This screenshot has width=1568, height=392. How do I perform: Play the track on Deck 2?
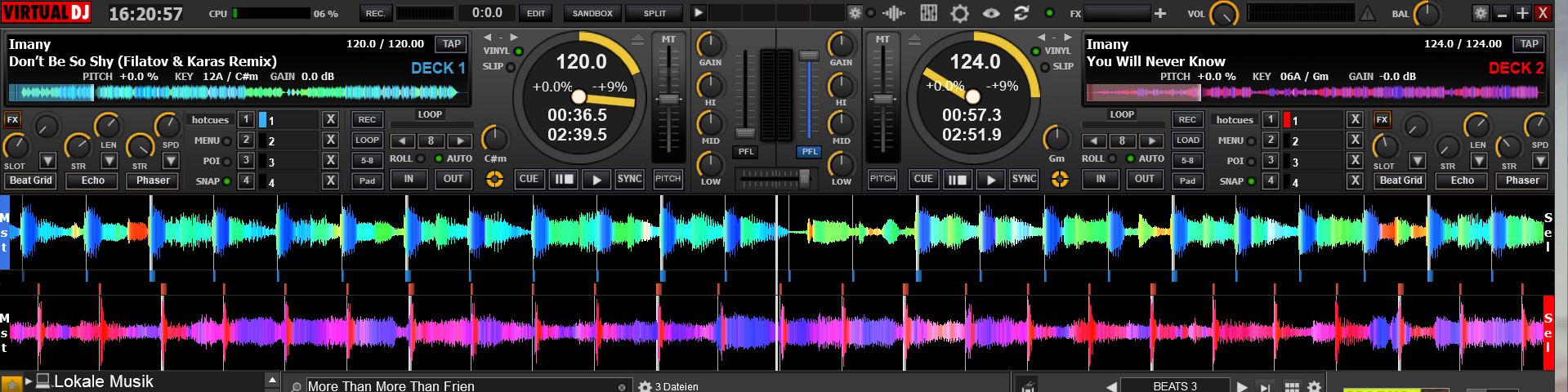[x=990, y=179]
